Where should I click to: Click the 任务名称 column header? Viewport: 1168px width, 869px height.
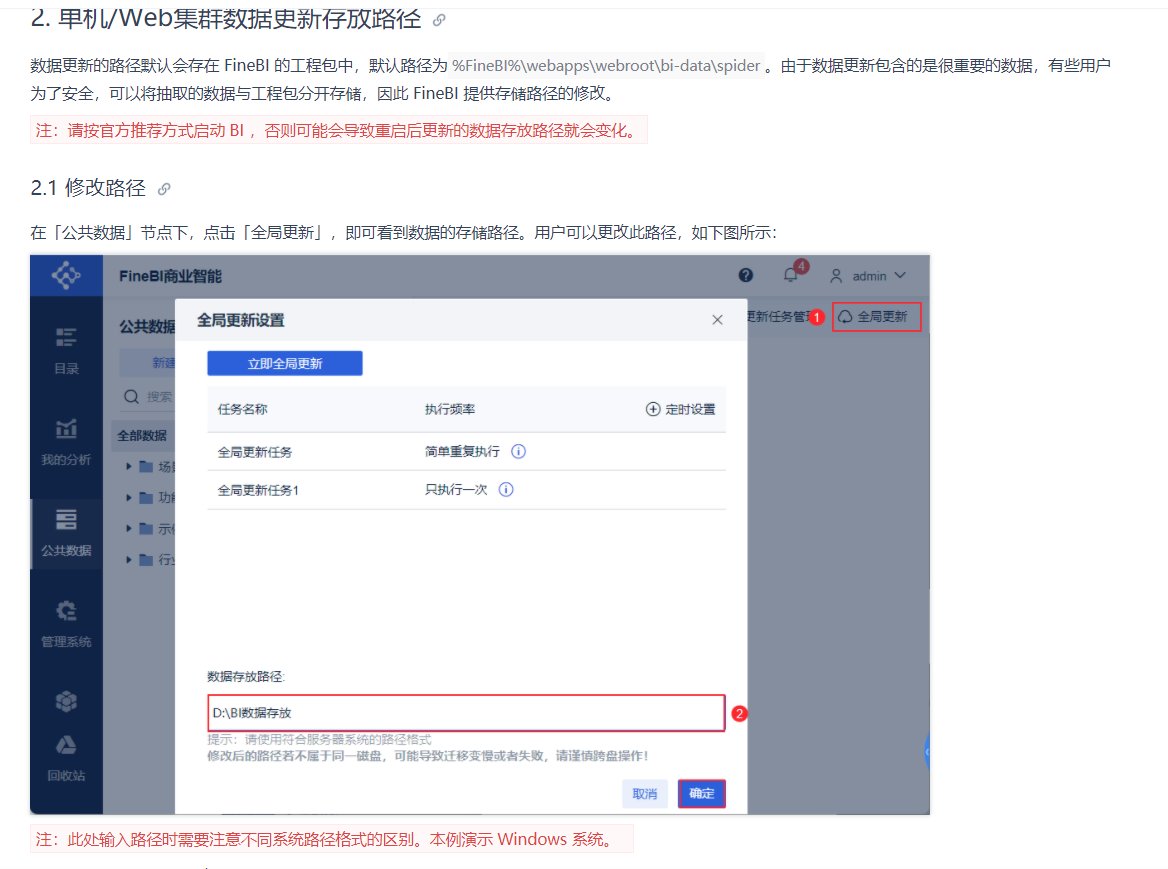click(242, 410)
